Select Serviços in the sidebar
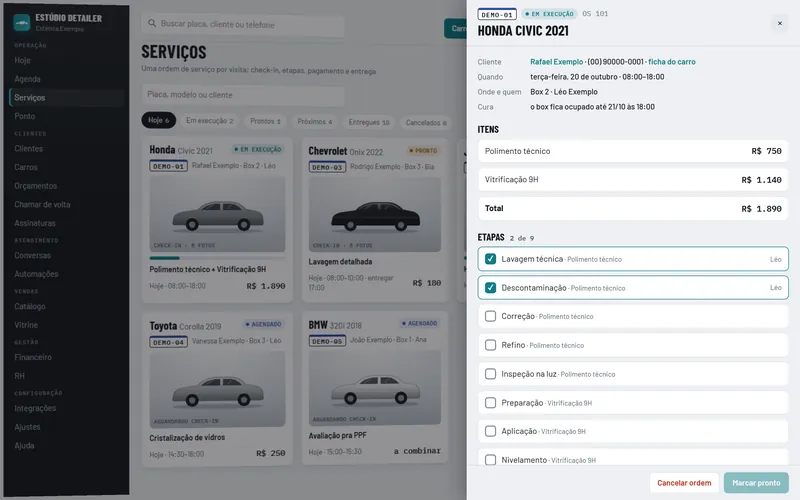The width and height of the screenshot is (800, 500). click(66, 97)
